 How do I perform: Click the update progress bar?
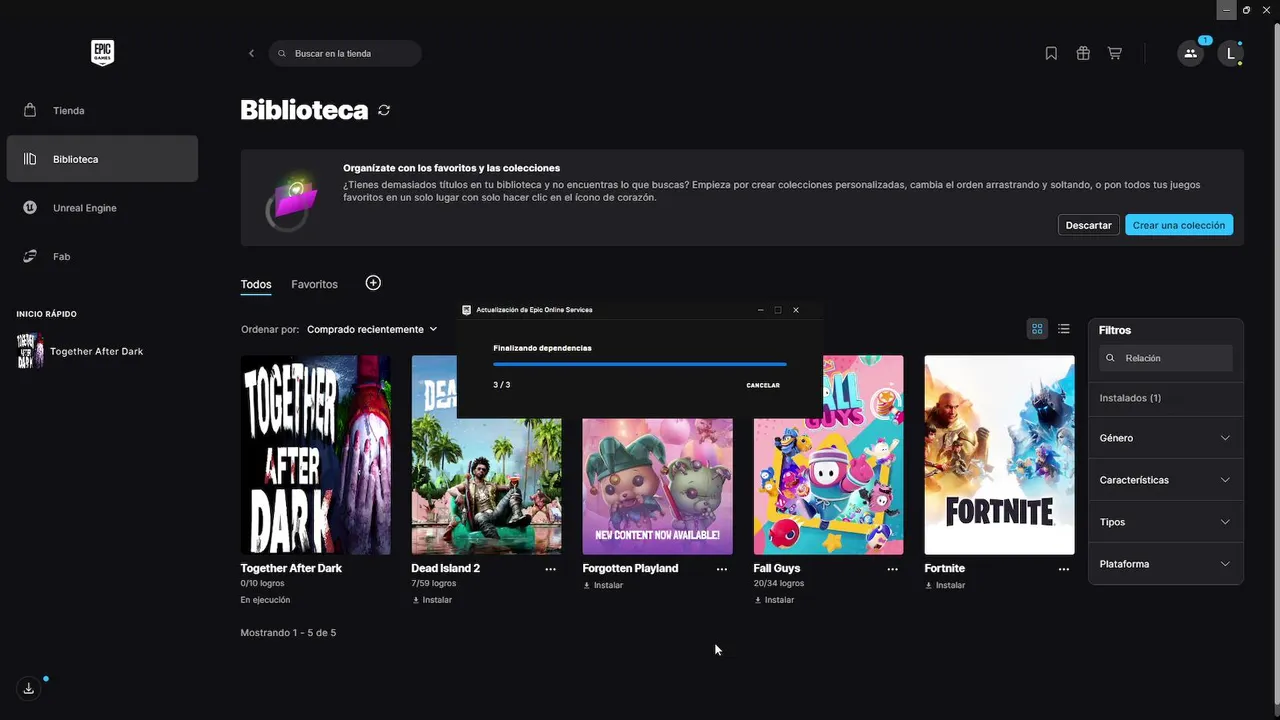640,364
